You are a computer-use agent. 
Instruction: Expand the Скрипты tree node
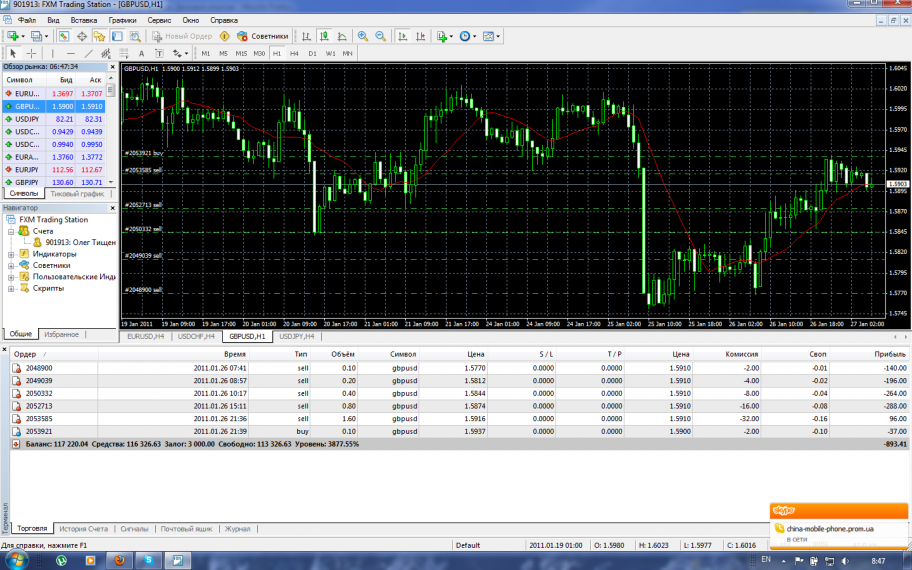tap(11, 288)
